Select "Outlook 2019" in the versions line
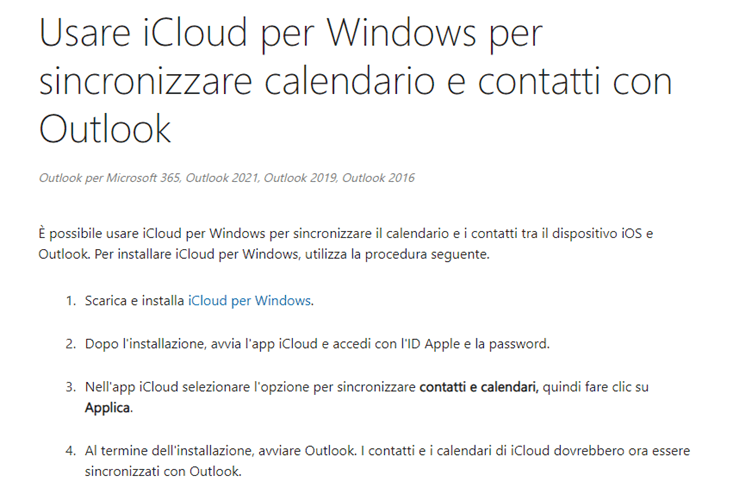Viewport: 733px width, 488px height. (301, 178)
